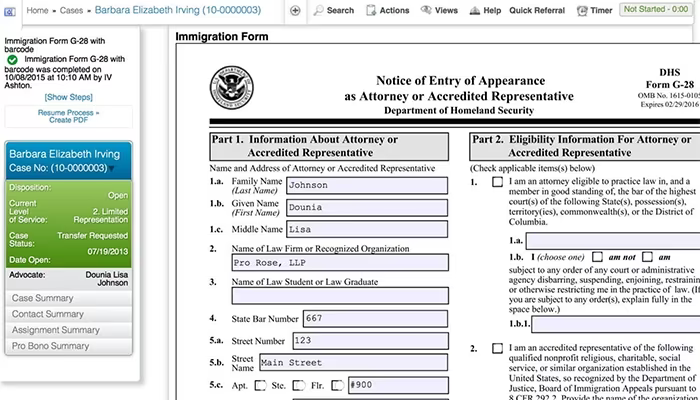Check the 'am not' checkbox
The height and width of the screenshot is (400, 700).
[597, 257]
